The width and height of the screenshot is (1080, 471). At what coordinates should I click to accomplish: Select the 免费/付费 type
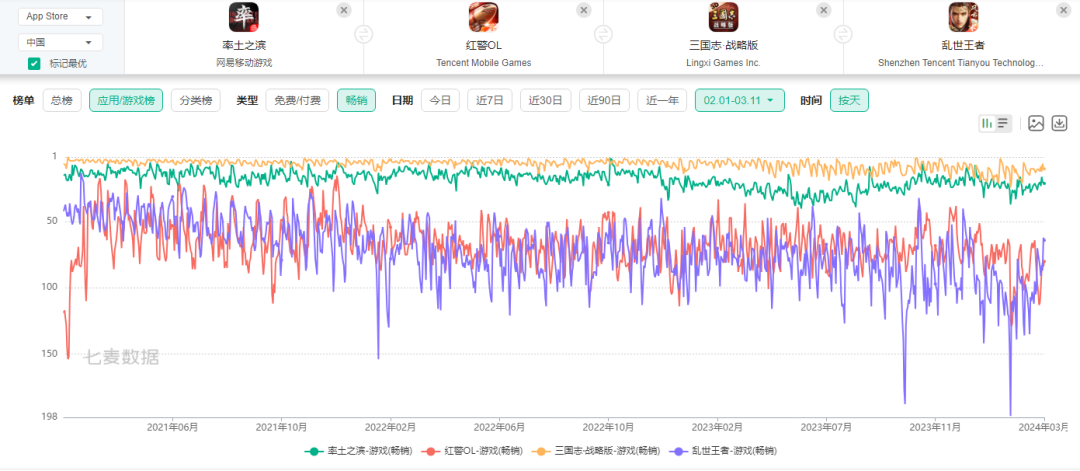pos(298,101)
